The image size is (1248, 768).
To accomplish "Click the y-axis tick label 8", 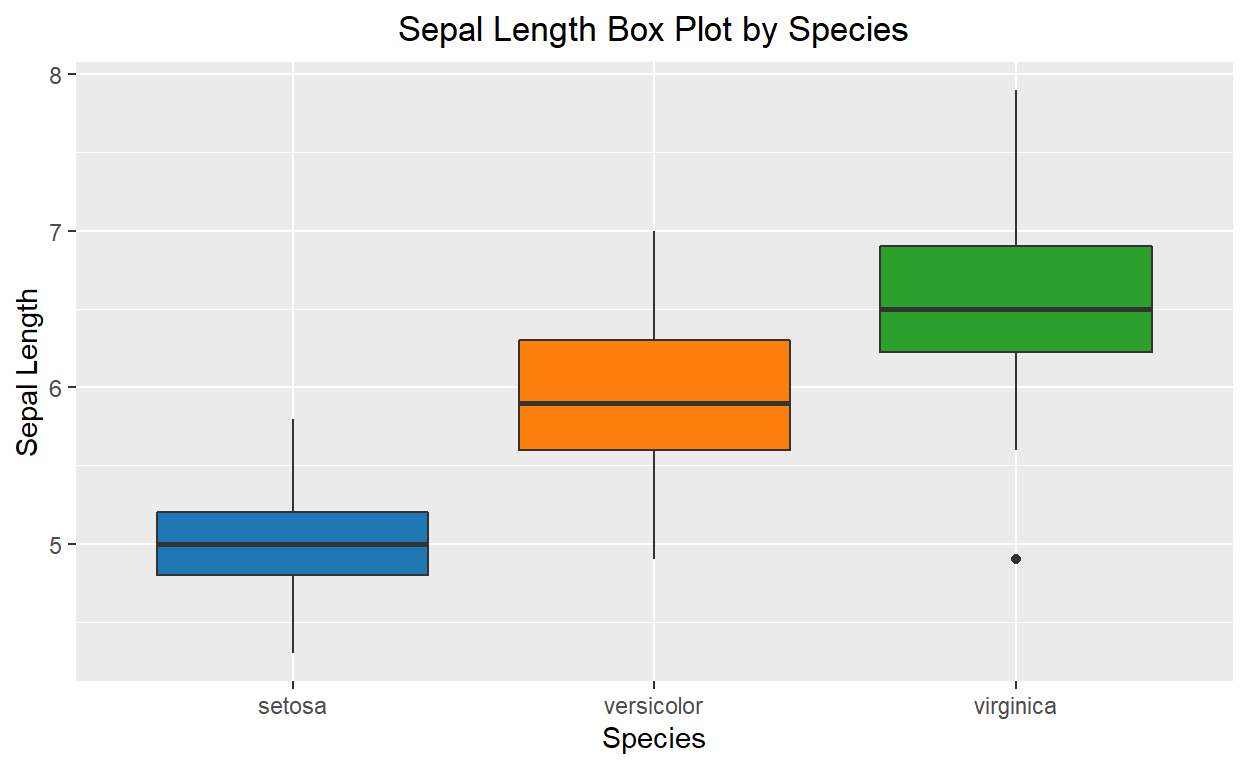I will click(56, 75).
